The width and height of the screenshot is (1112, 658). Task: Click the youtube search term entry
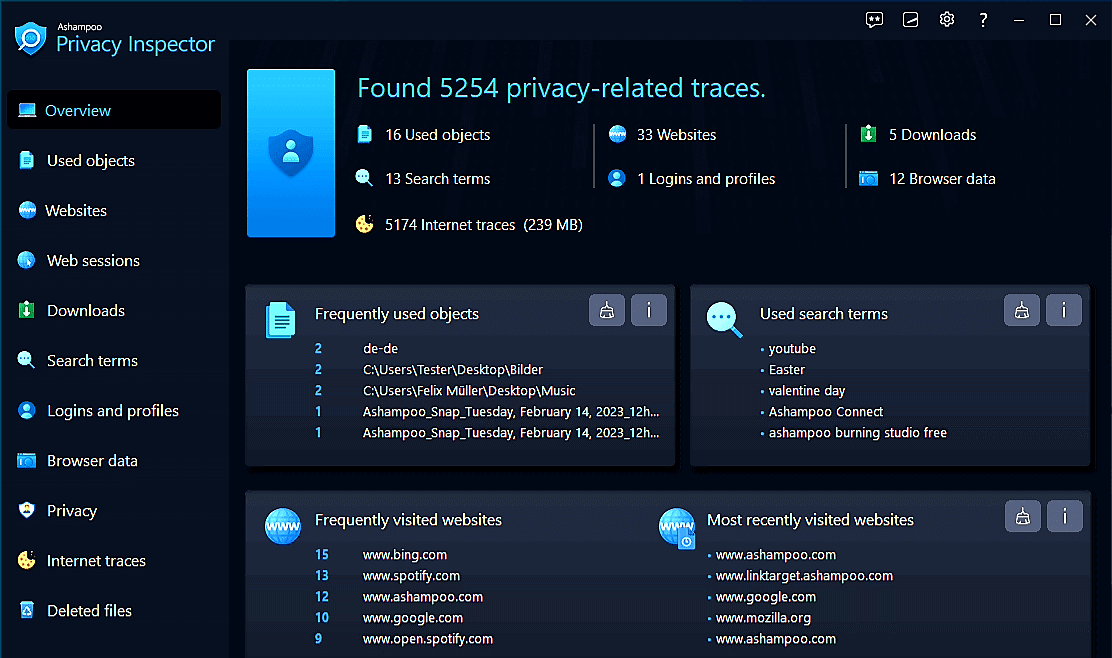(x=792, y=349)
